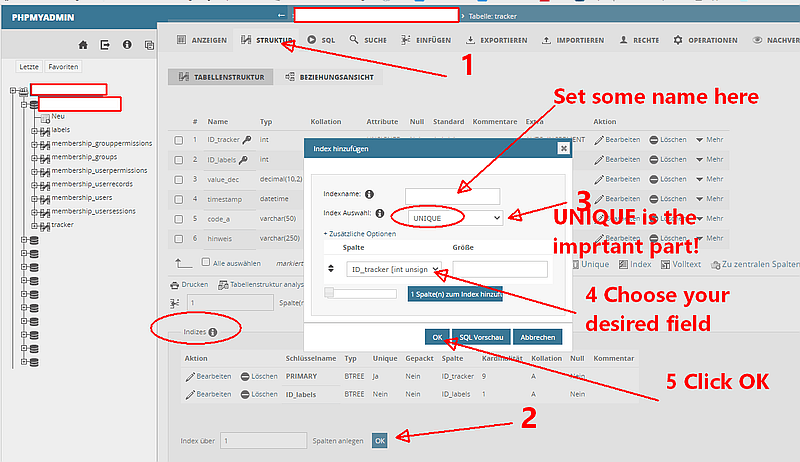Open the Operationen tab
This screenshot has width=800, height=462.
[x=705, y=40]
